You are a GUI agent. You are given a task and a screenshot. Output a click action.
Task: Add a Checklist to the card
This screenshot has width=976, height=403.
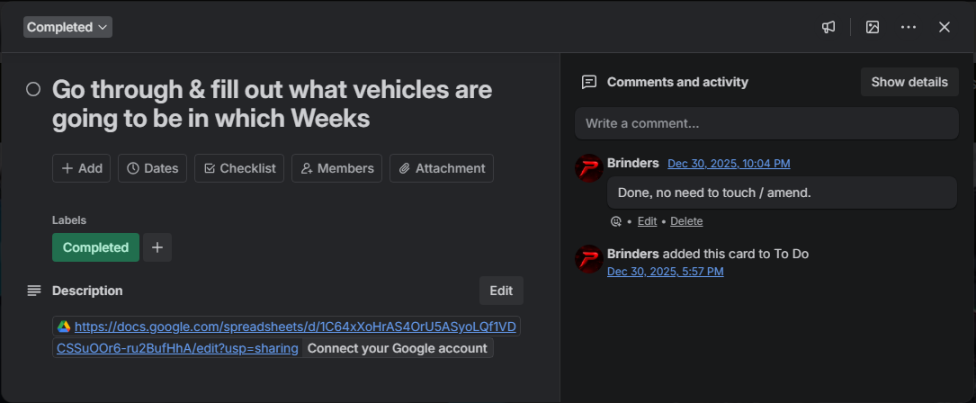239,168
